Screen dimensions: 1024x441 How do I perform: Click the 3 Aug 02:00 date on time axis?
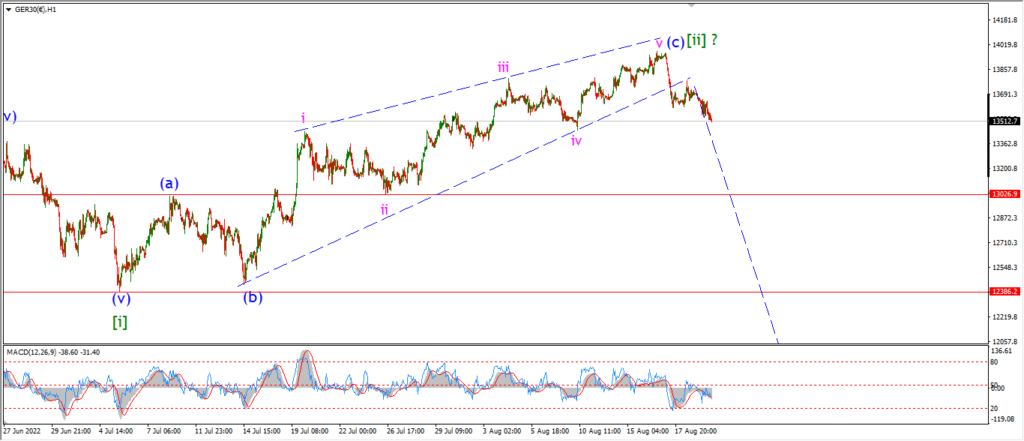[502, 431]
